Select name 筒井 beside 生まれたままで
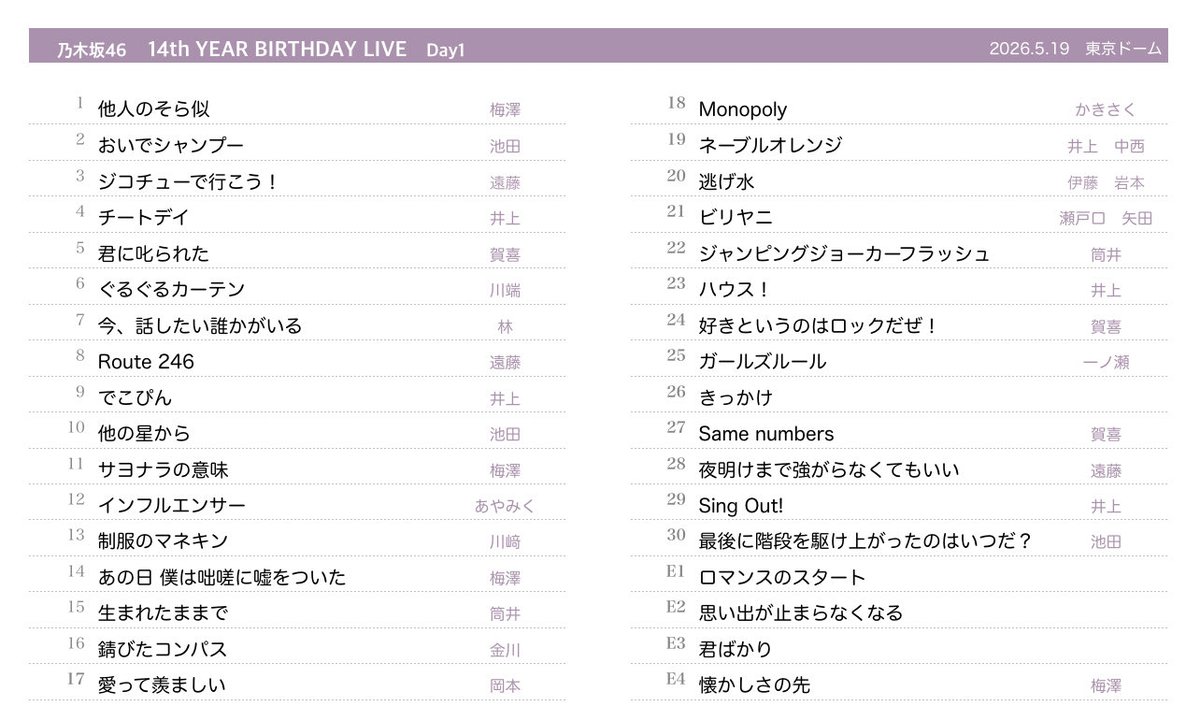The image size is (1200, 706). click(505, 614)
